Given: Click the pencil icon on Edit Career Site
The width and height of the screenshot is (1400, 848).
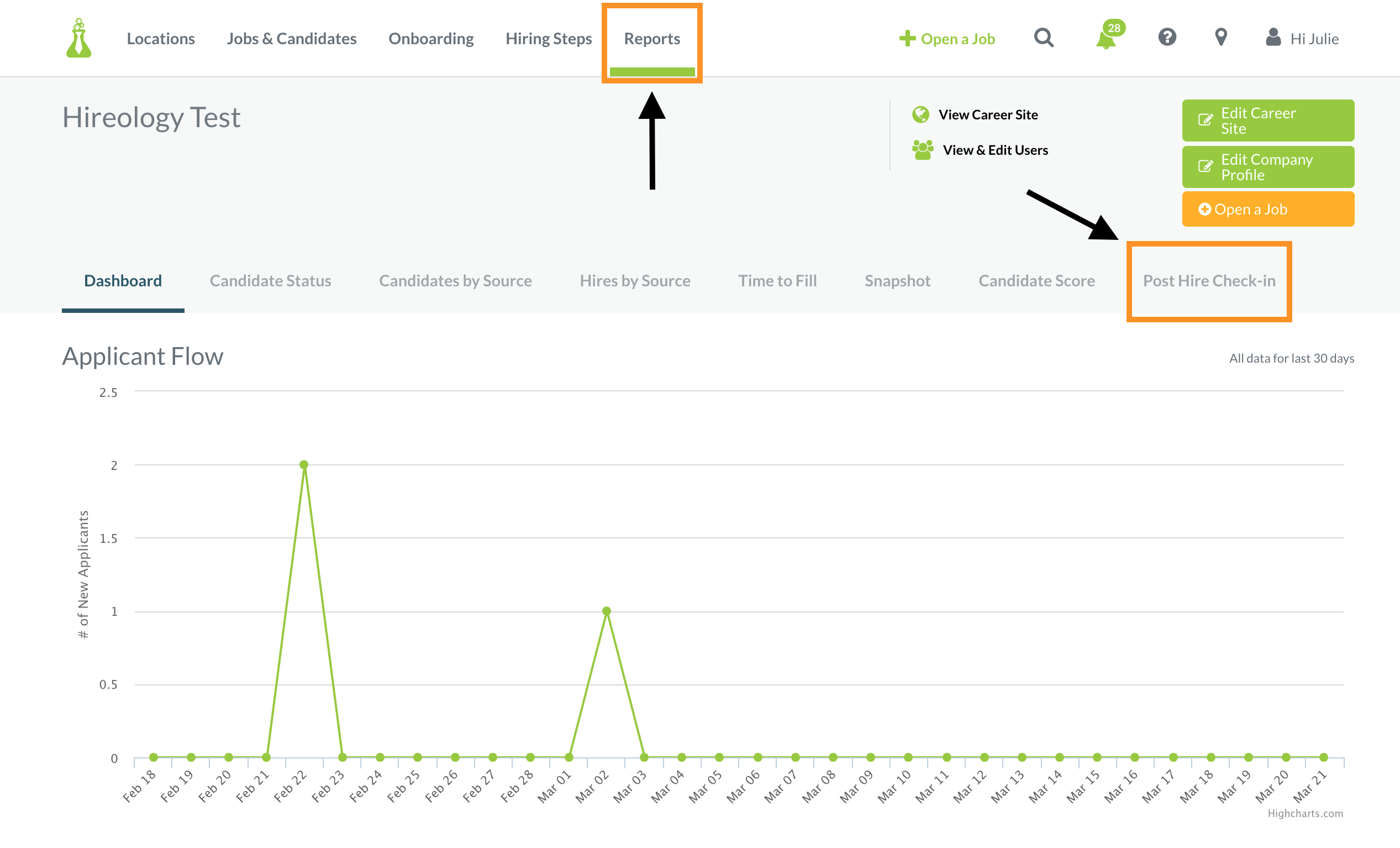Looking at the screenshot, I should tap(1205, 120).
